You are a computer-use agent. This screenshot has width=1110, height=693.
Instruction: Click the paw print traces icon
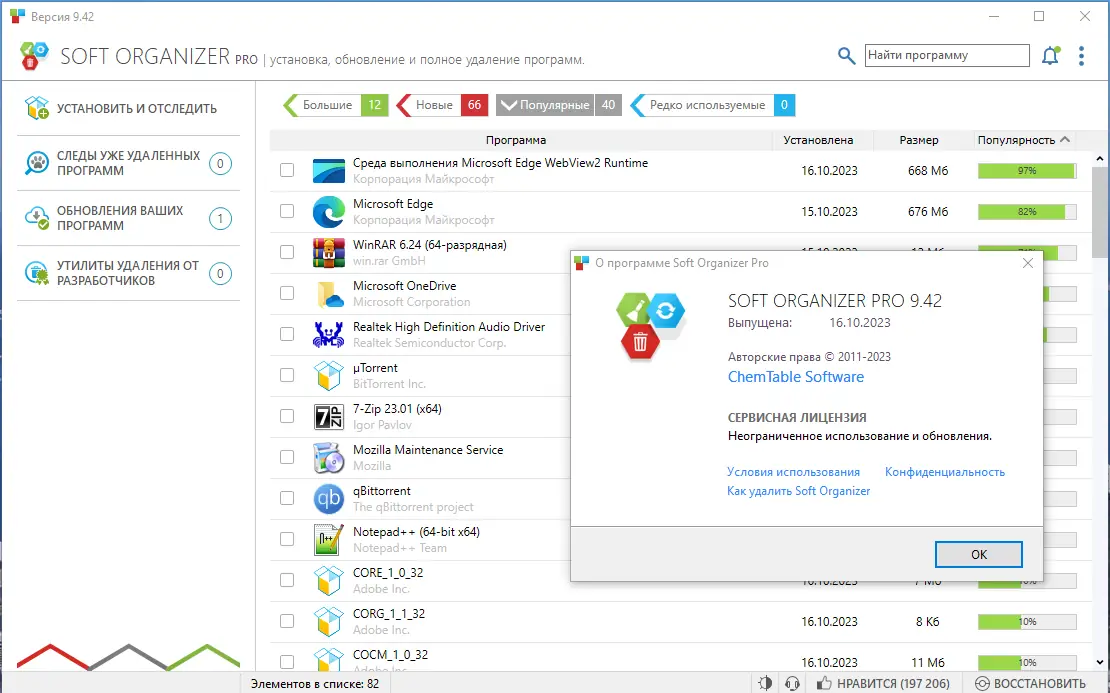tap(37, 163)
